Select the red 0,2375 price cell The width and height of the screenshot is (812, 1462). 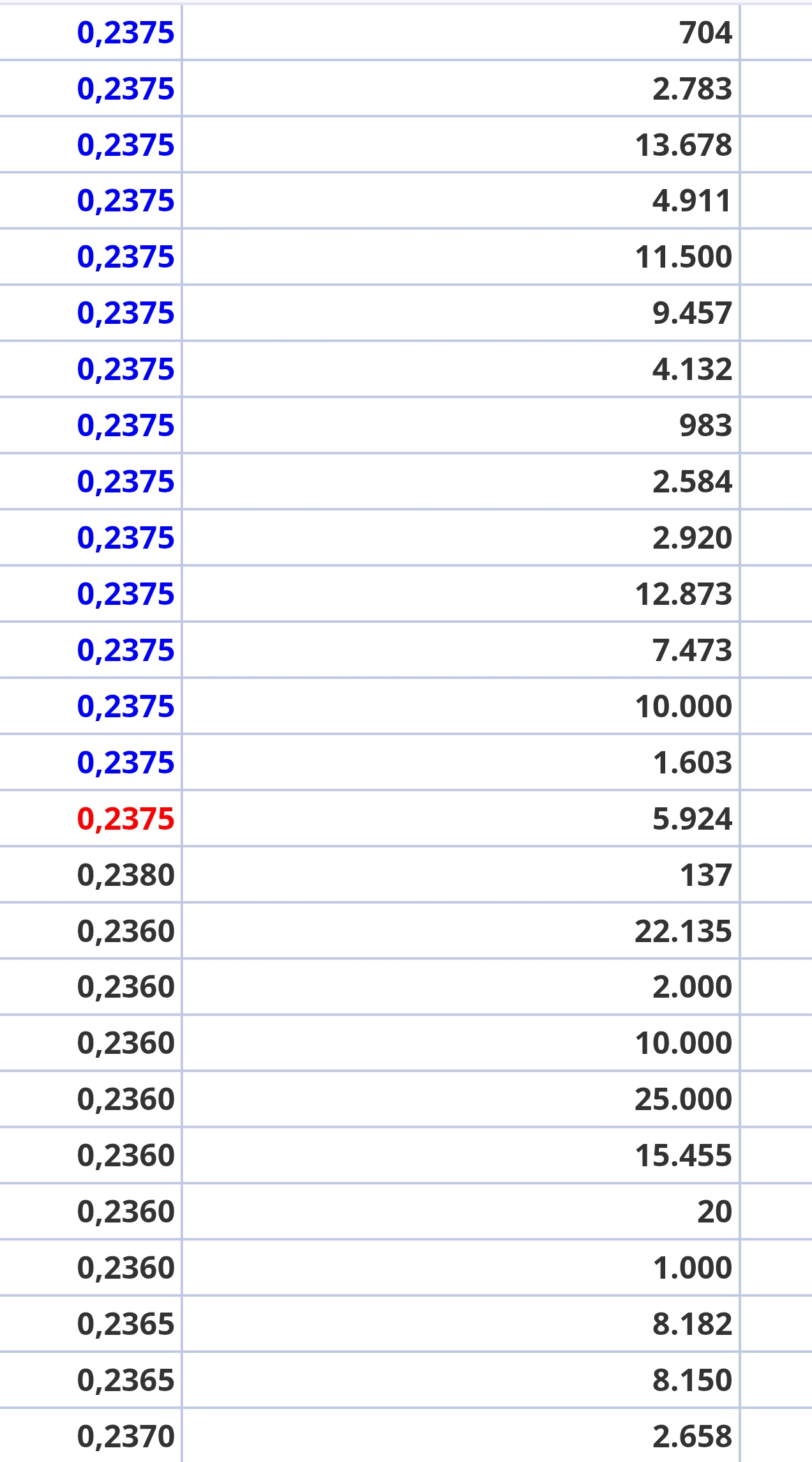(126, 819)
